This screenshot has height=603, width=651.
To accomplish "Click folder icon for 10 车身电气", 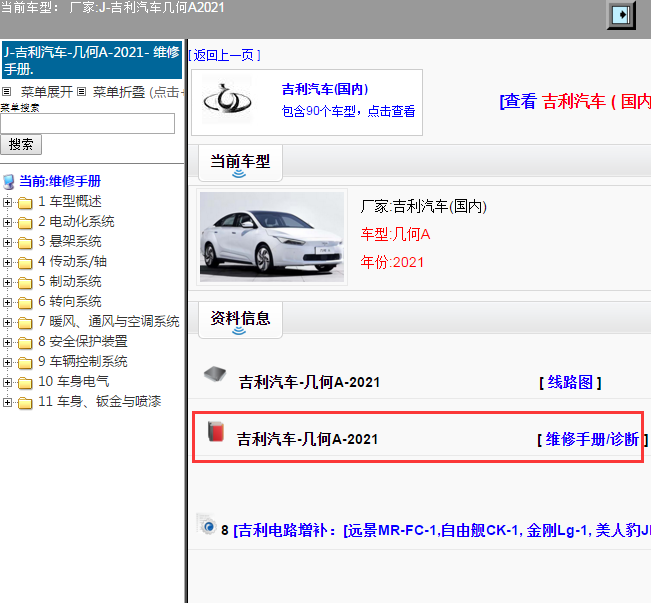I will coord(25,382).
